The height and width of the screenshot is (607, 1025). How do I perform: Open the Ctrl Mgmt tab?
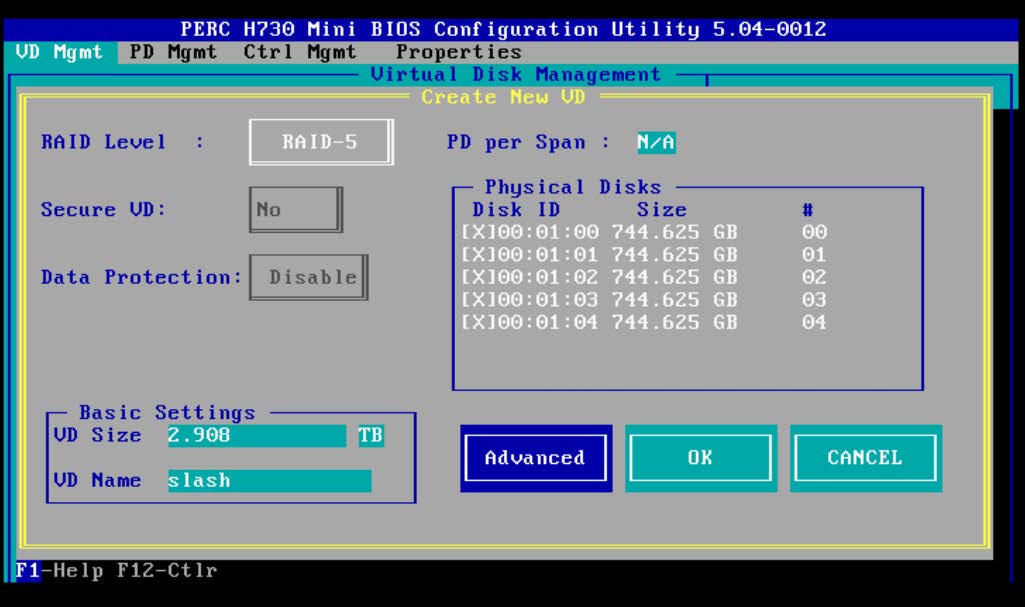(300, 52)
